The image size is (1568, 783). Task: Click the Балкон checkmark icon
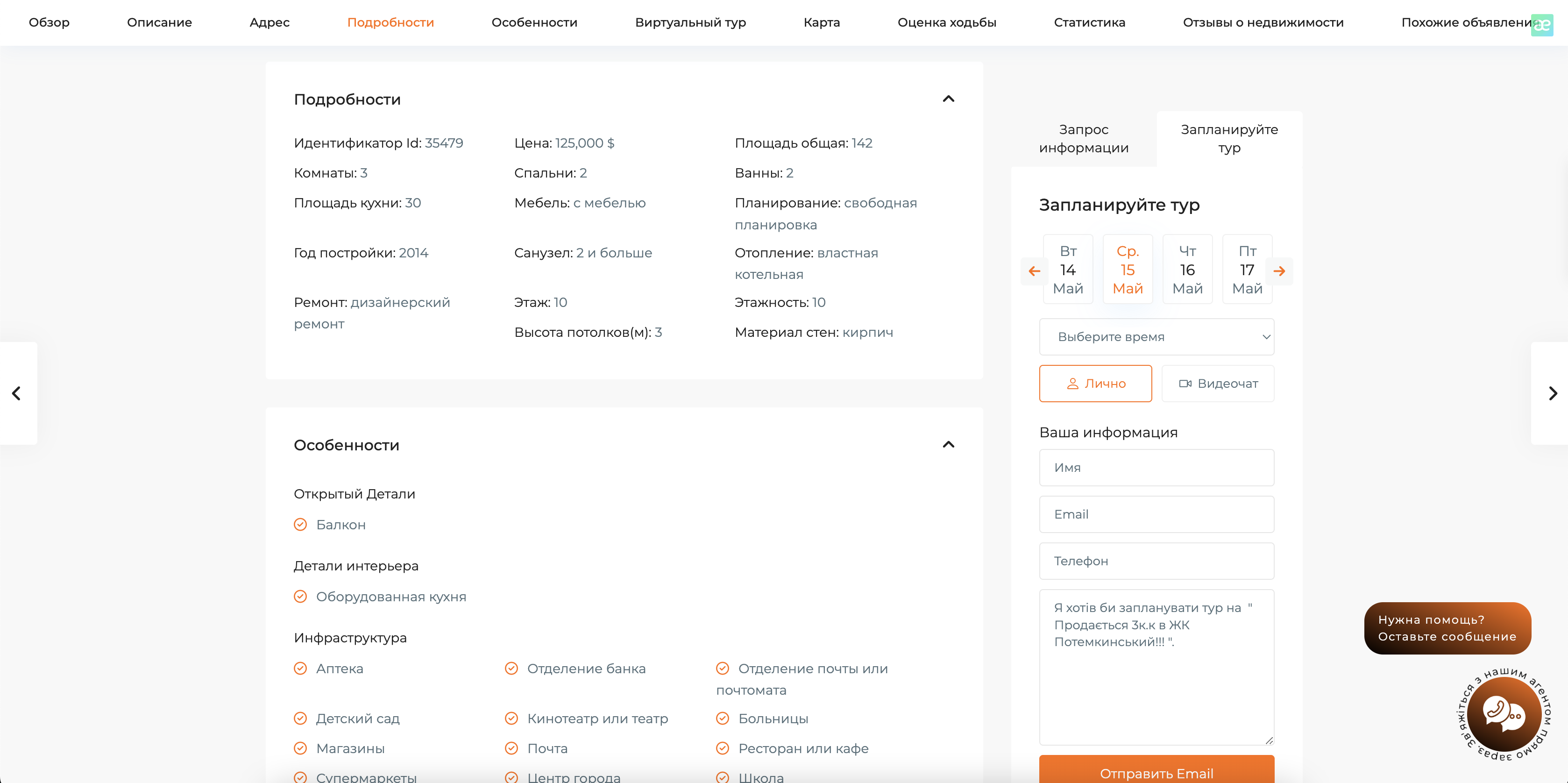point(300,524)
